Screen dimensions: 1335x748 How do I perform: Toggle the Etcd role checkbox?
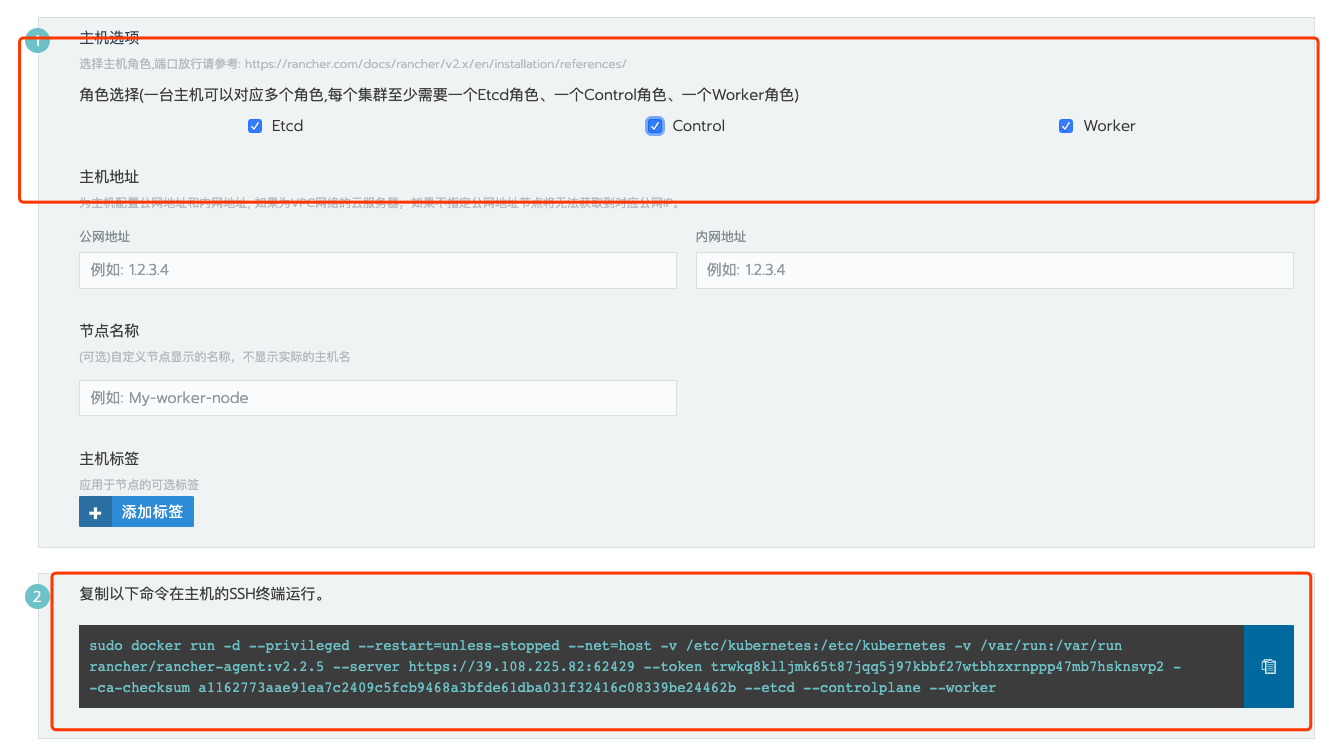pos(255,126)
